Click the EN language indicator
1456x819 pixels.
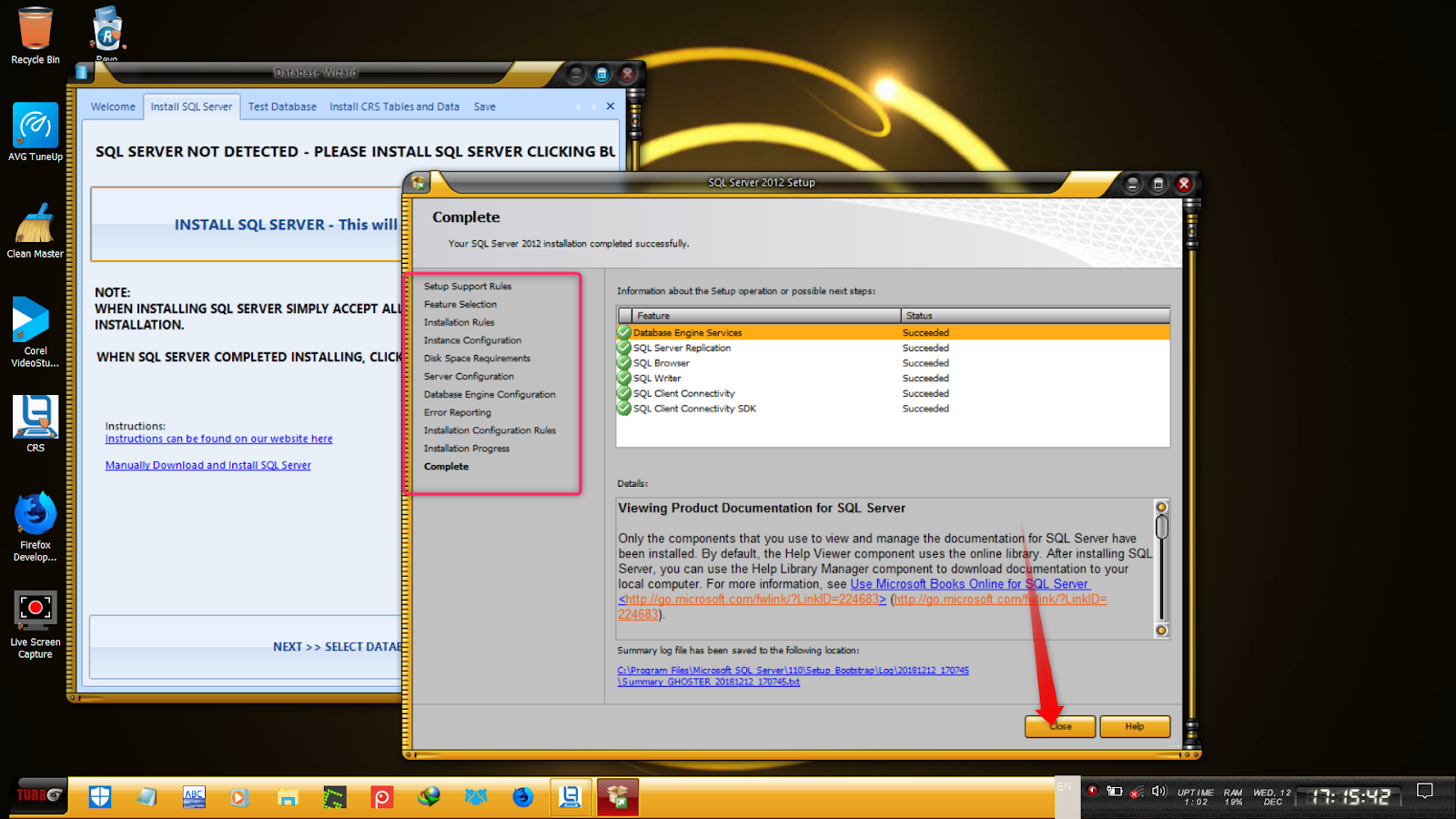1065,786
